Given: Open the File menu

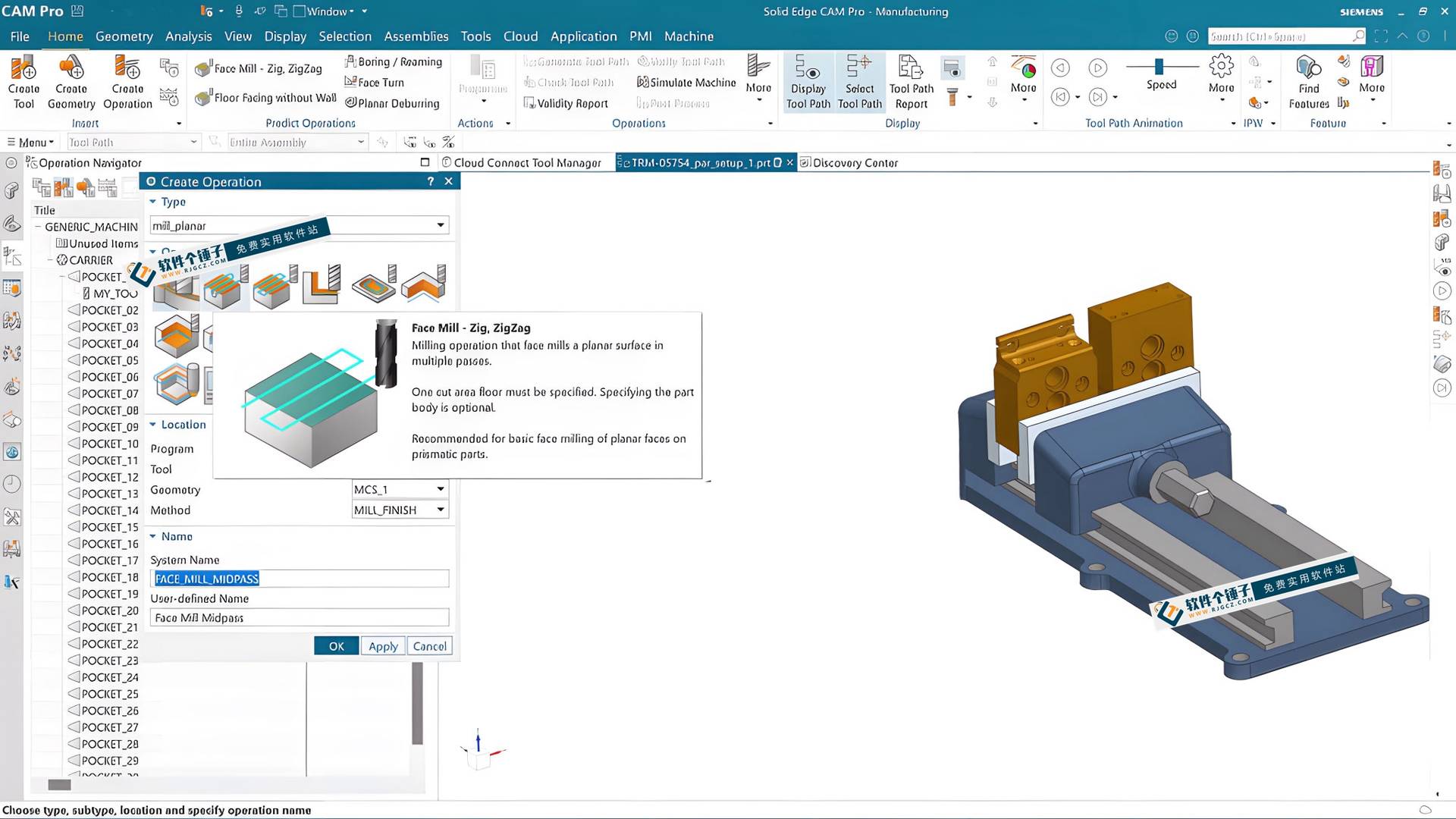Looking at the screenshot, I should click(x=20, y=36).
